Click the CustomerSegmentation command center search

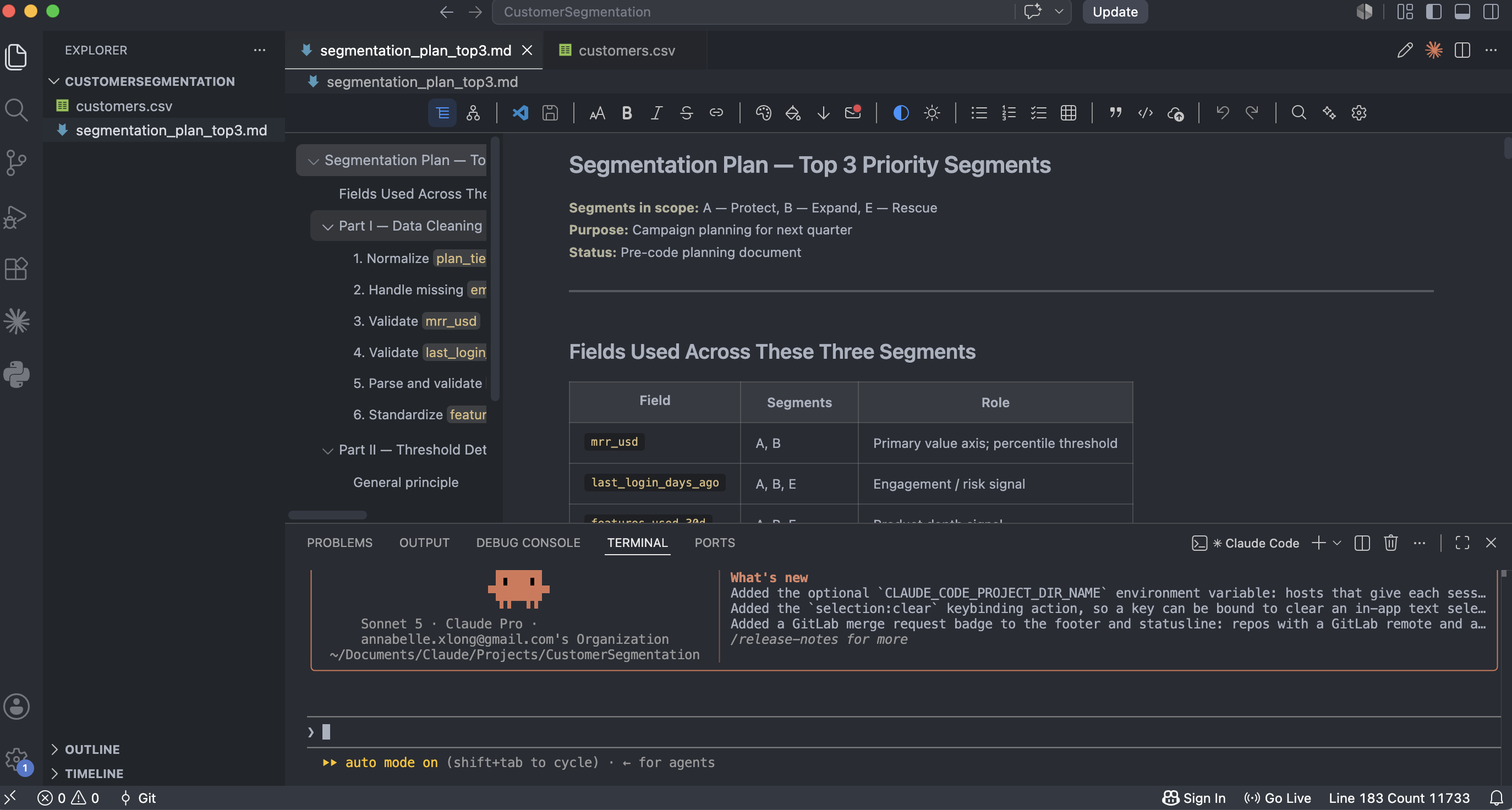(x=753, y=12)
